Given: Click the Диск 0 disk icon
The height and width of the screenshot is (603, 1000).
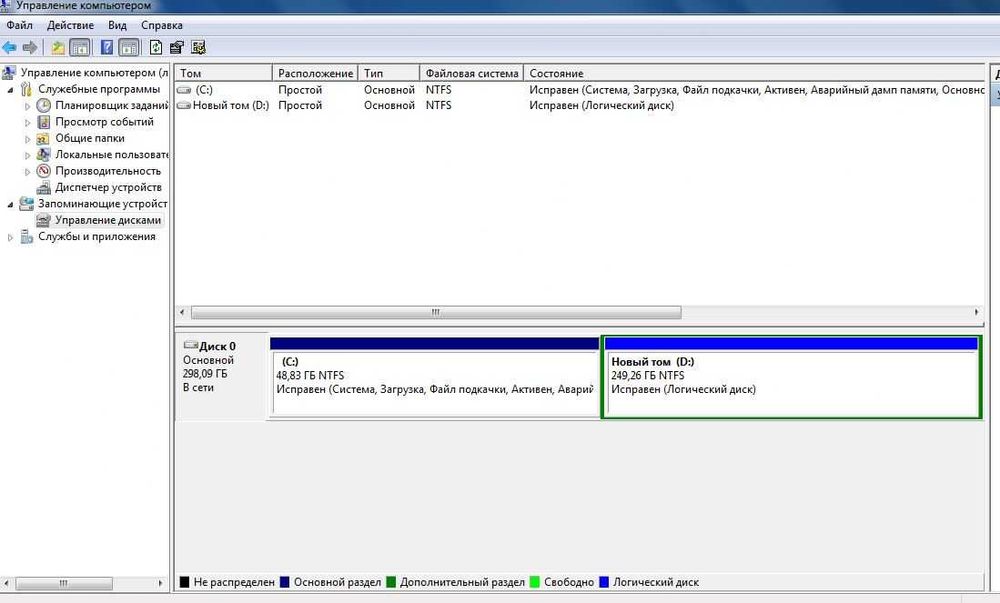Looking at the screenshot, I should click(191, 345).
